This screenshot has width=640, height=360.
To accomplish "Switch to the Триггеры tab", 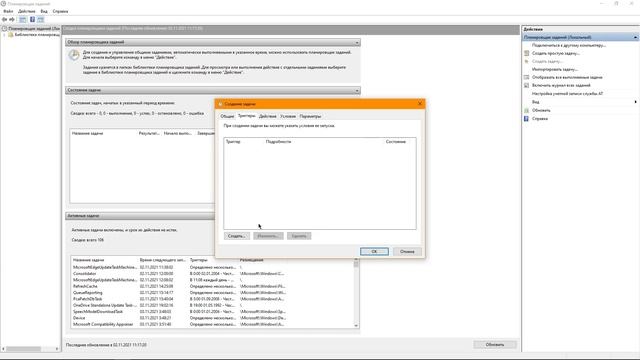I will pos(247,116).
